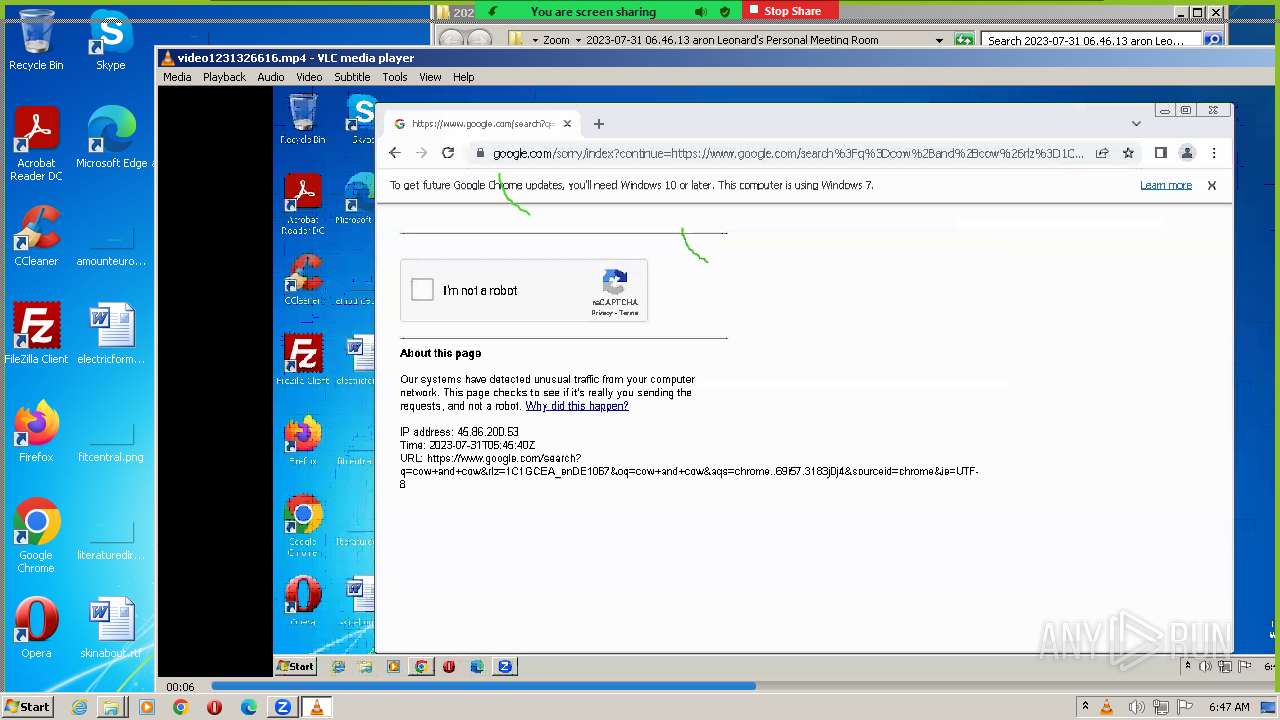This screenshot has width=1280, height=720.
Task: Click the Chrome address bar URL
Action: click(x=787, y=153)
